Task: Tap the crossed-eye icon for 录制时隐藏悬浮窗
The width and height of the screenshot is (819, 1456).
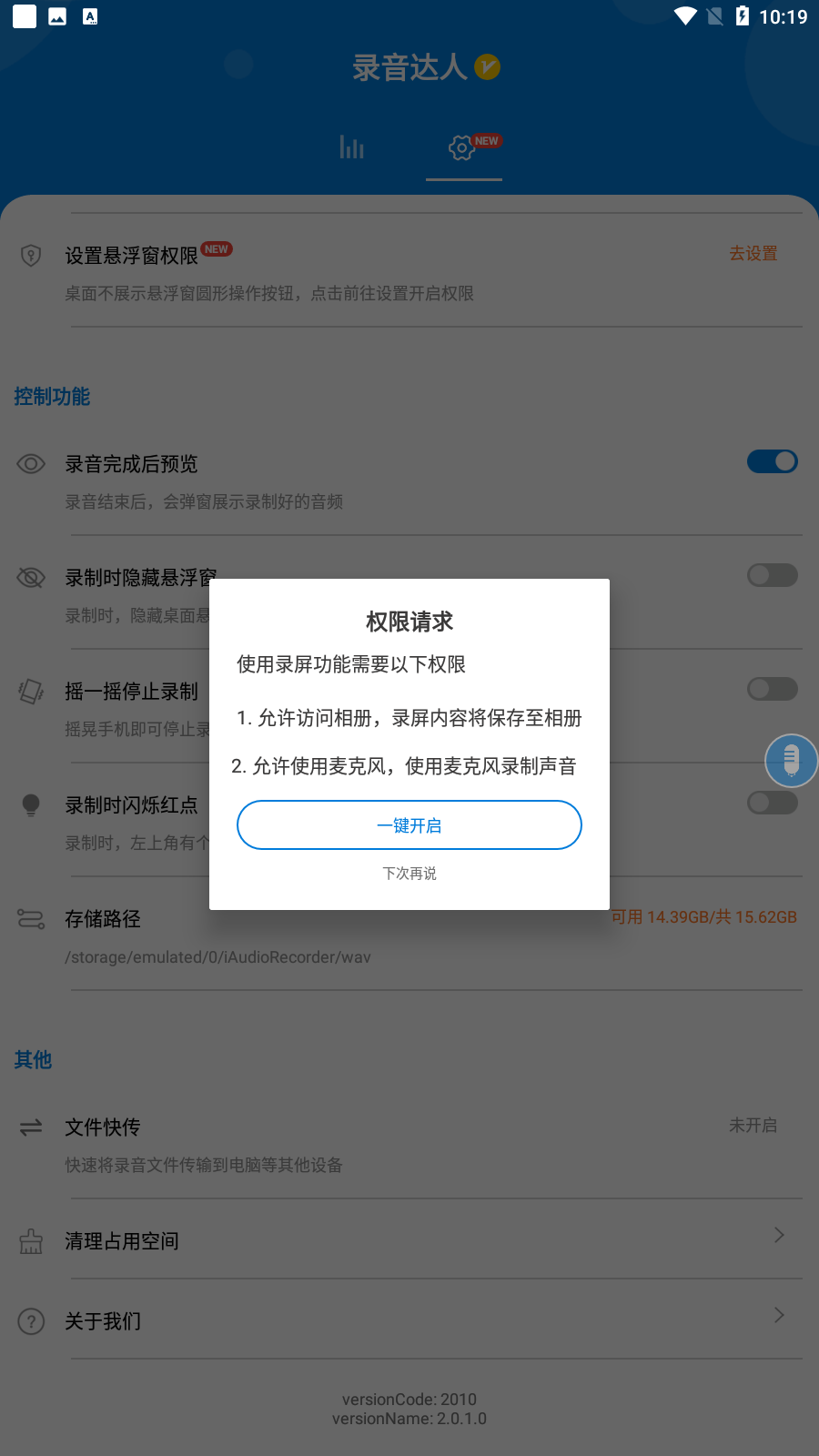Action: 31,578
